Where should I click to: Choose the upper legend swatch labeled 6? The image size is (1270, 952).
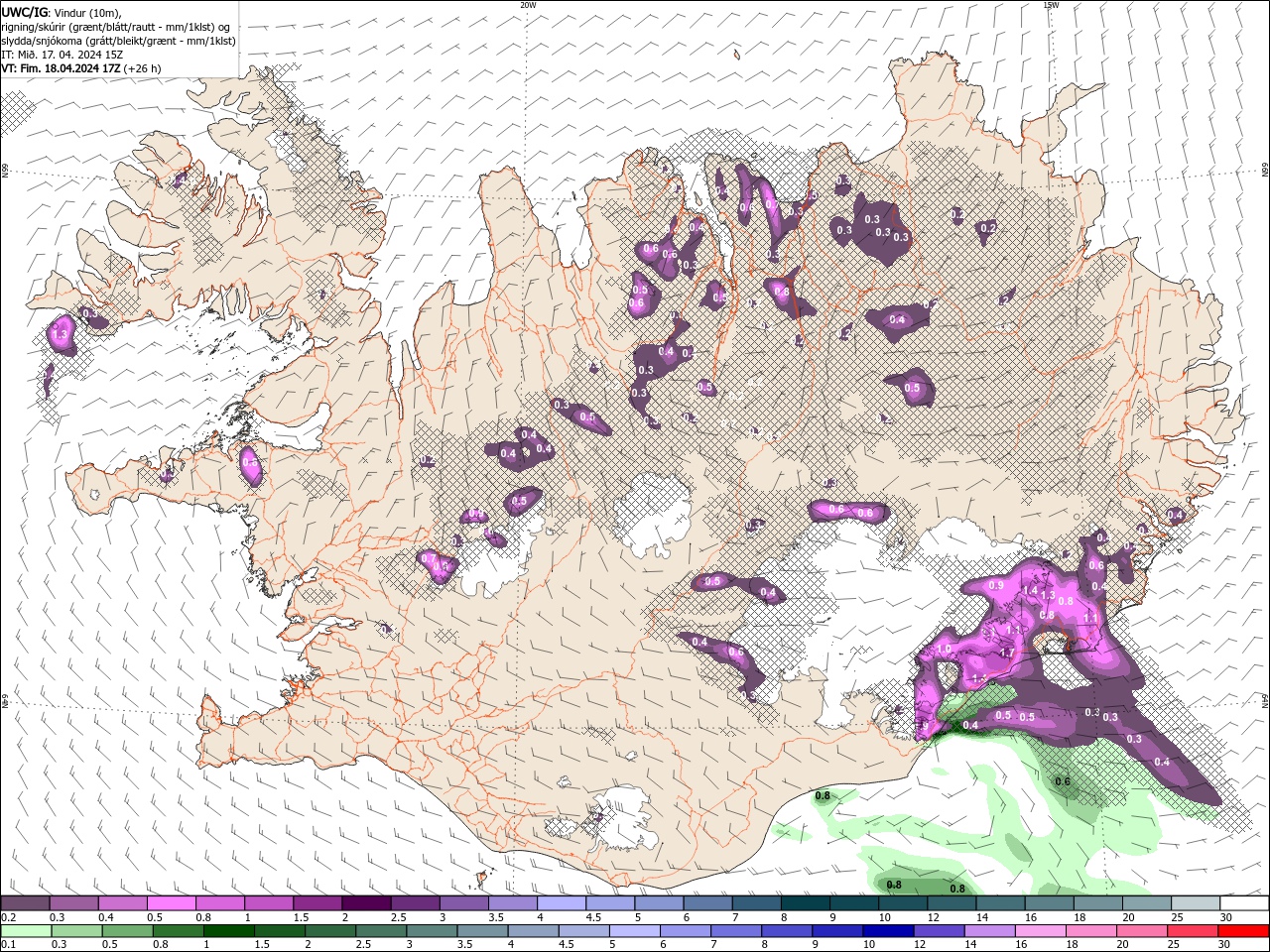[705, 903]
